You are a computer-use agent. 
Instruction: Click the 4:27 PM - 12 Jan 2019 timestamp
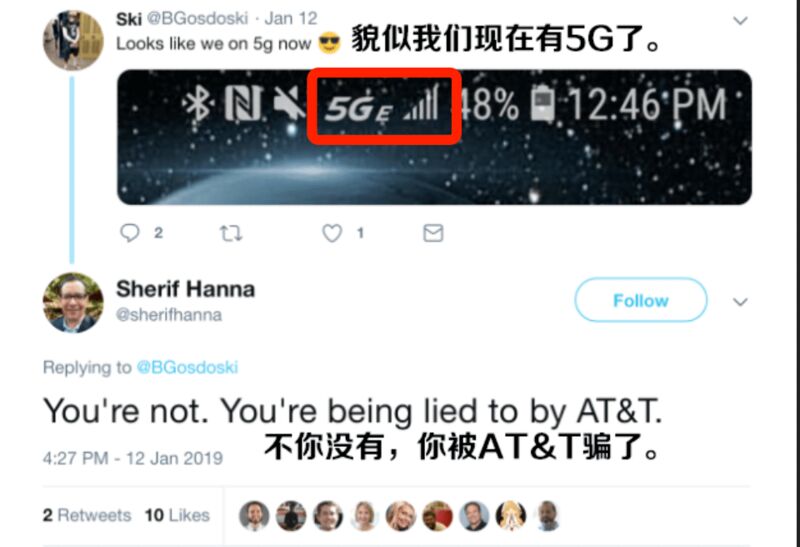(x=133, y=458)
